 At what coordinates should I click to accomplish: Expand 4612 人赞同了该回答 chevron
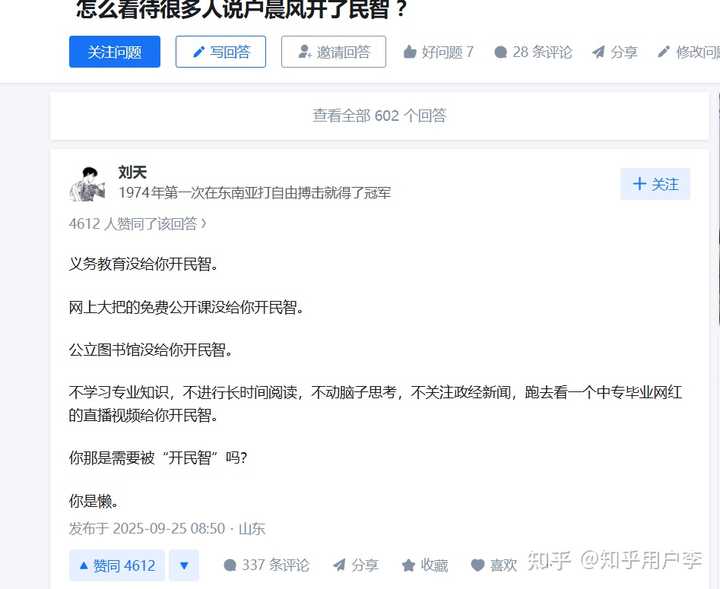pyautogui.click(x=204, y=224)
